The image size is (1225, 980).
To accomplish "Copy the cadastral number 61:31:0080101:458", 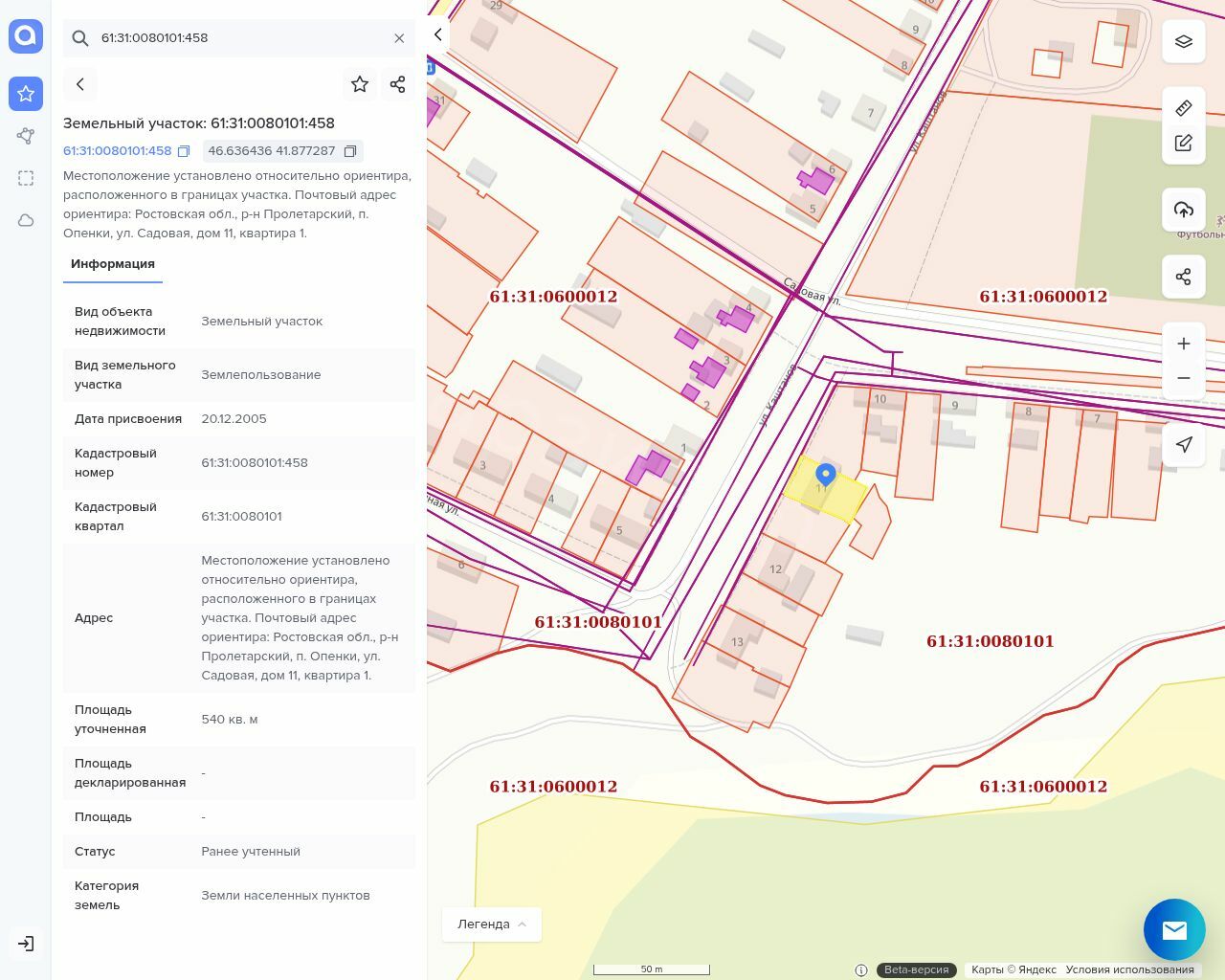I will click(184, 151).
